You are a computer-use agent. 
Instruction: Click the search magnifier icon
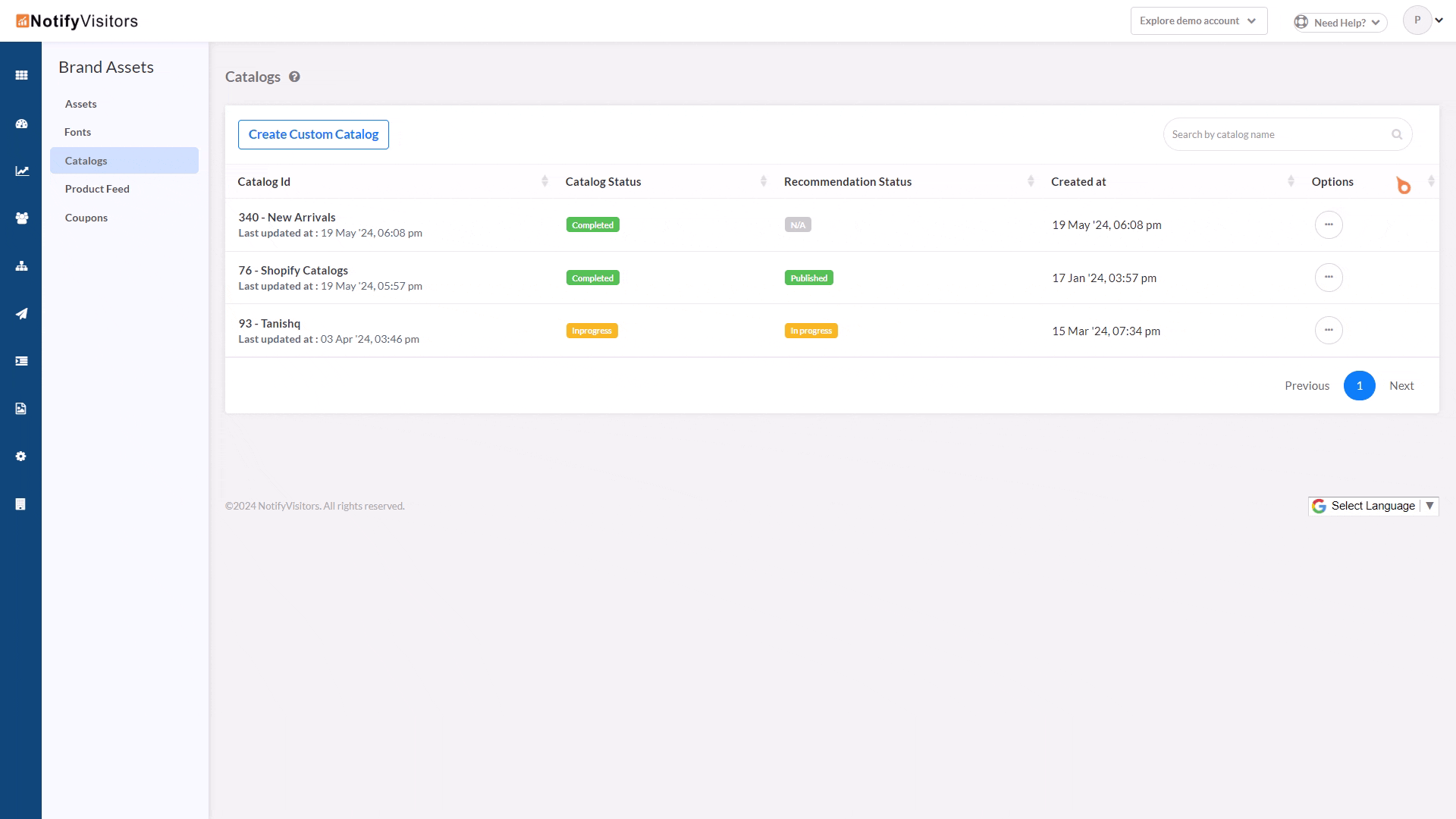pyautogui.click(x=1397, y=134)
